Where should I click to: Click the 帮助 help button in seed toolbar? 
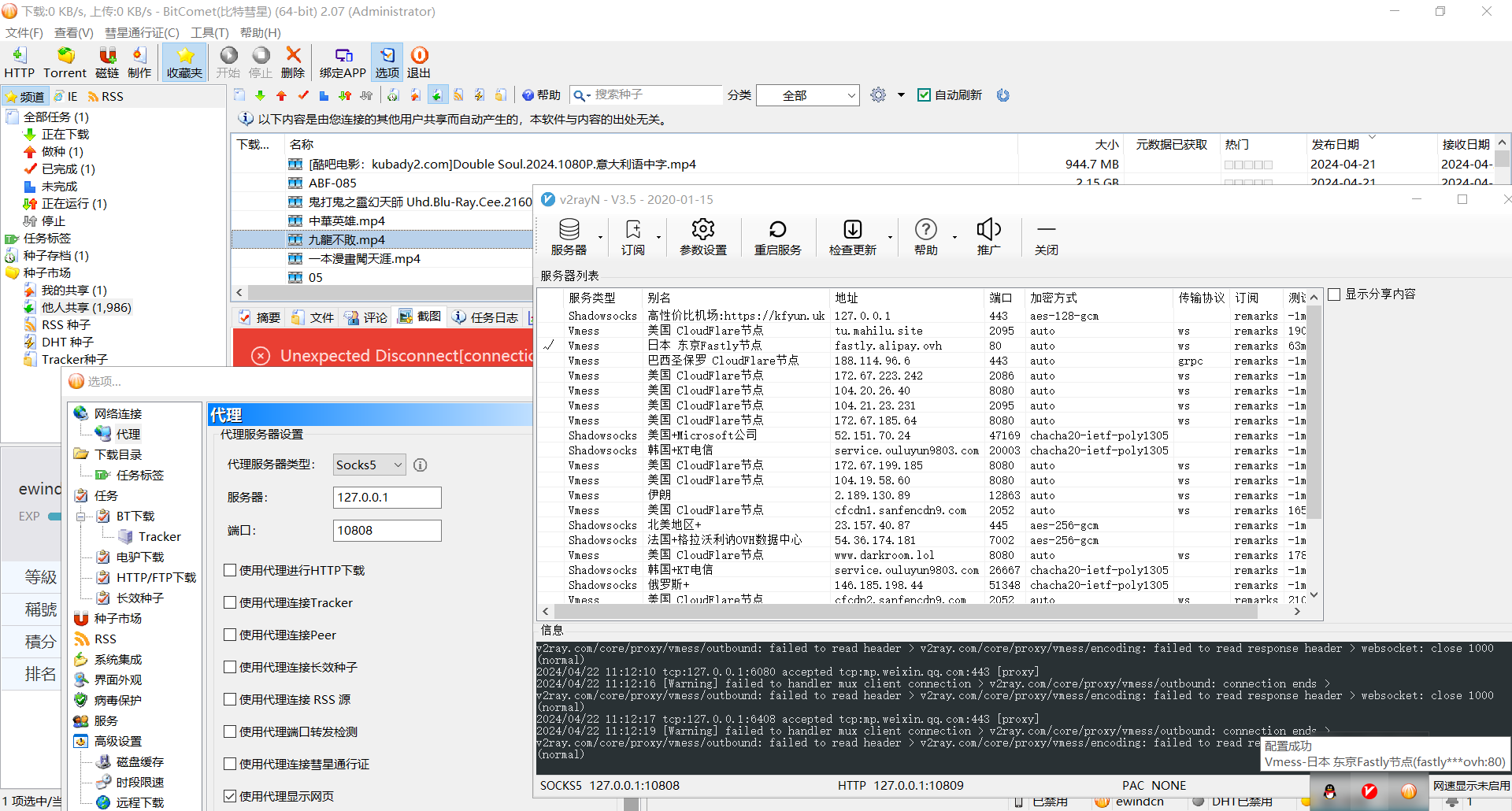pyautogui.click(x=542, y=95)
